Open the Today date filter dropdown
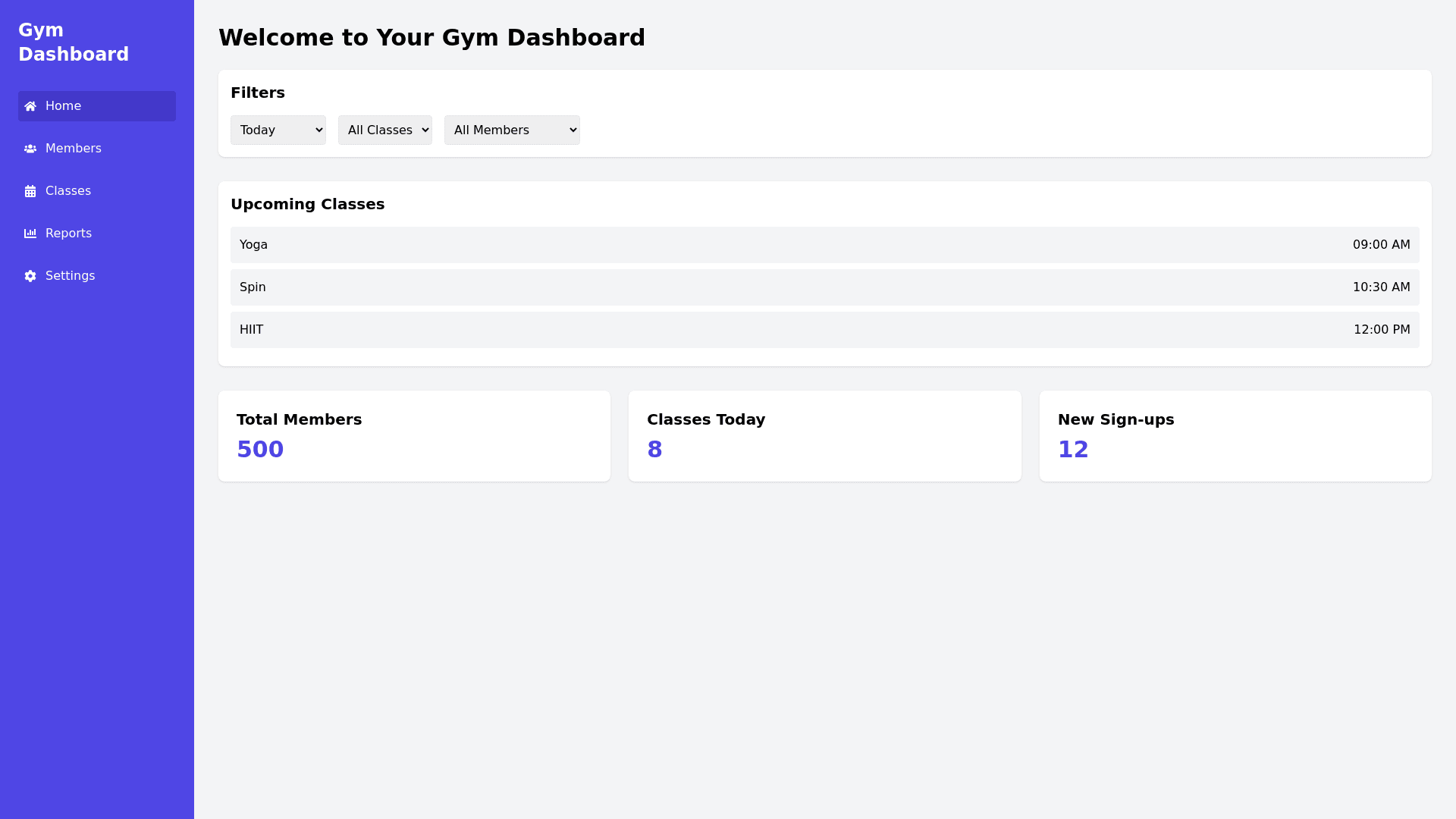This screenshot has width=1456, height=819. (x=278, y=130)
